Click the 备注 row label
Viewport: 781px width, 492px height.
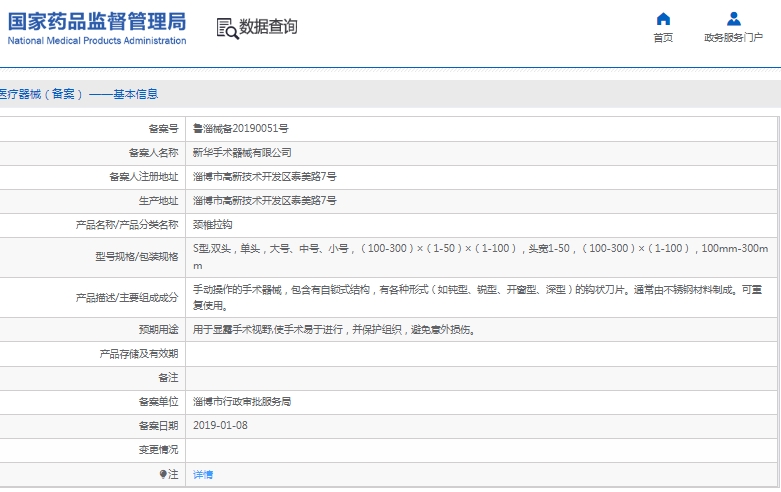click(x=168, y=378)
